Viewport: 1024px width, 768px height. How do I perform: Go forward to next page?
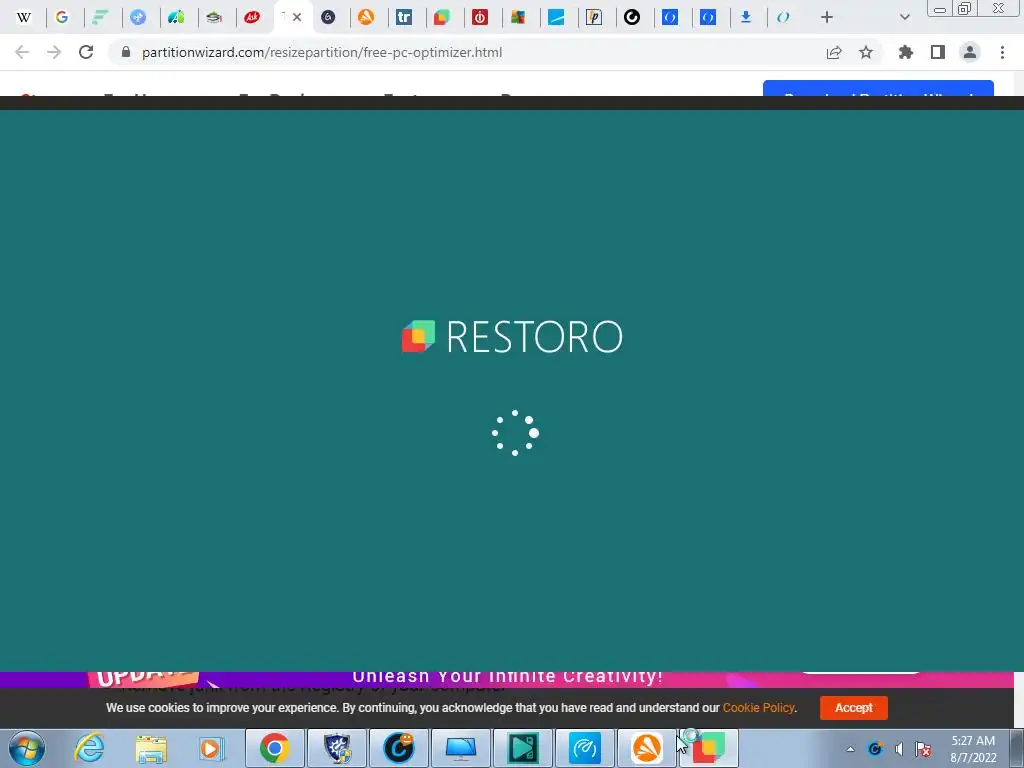pos(54,52)
